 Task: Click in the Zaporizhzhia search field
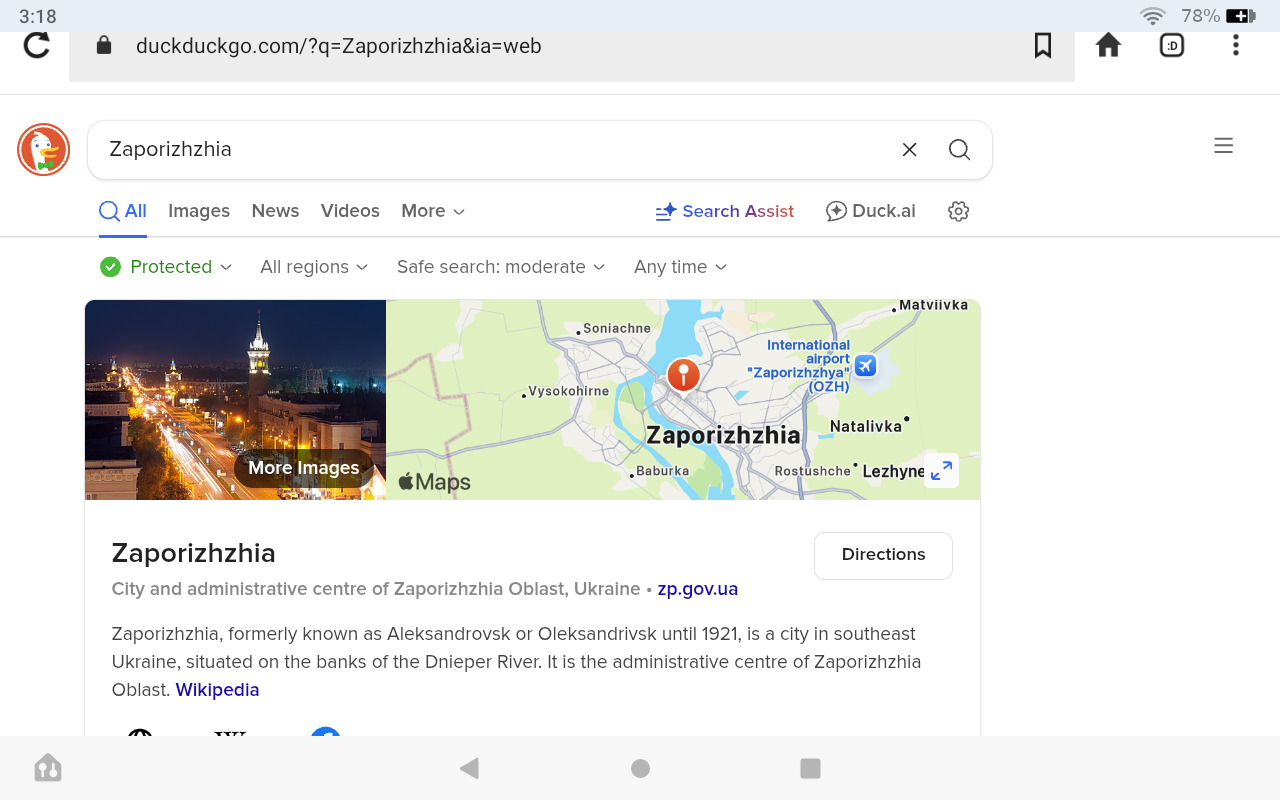[x=480, y=150]
